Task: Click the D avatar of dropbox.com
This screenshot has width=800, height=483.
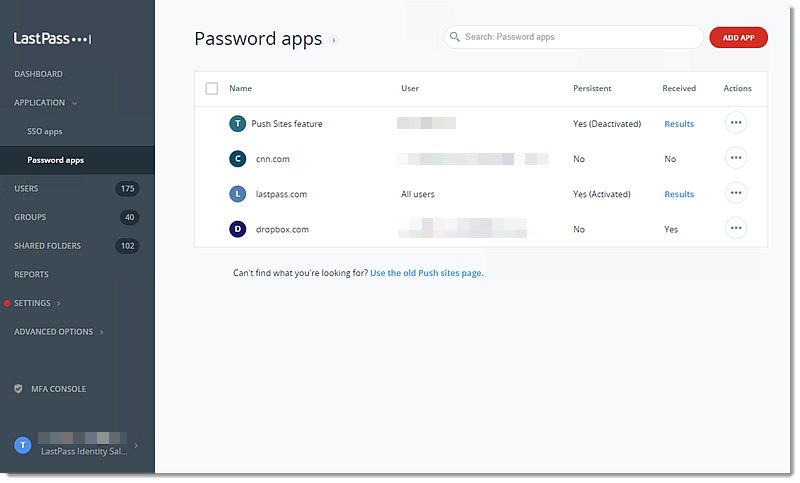Action: [237, 229]
